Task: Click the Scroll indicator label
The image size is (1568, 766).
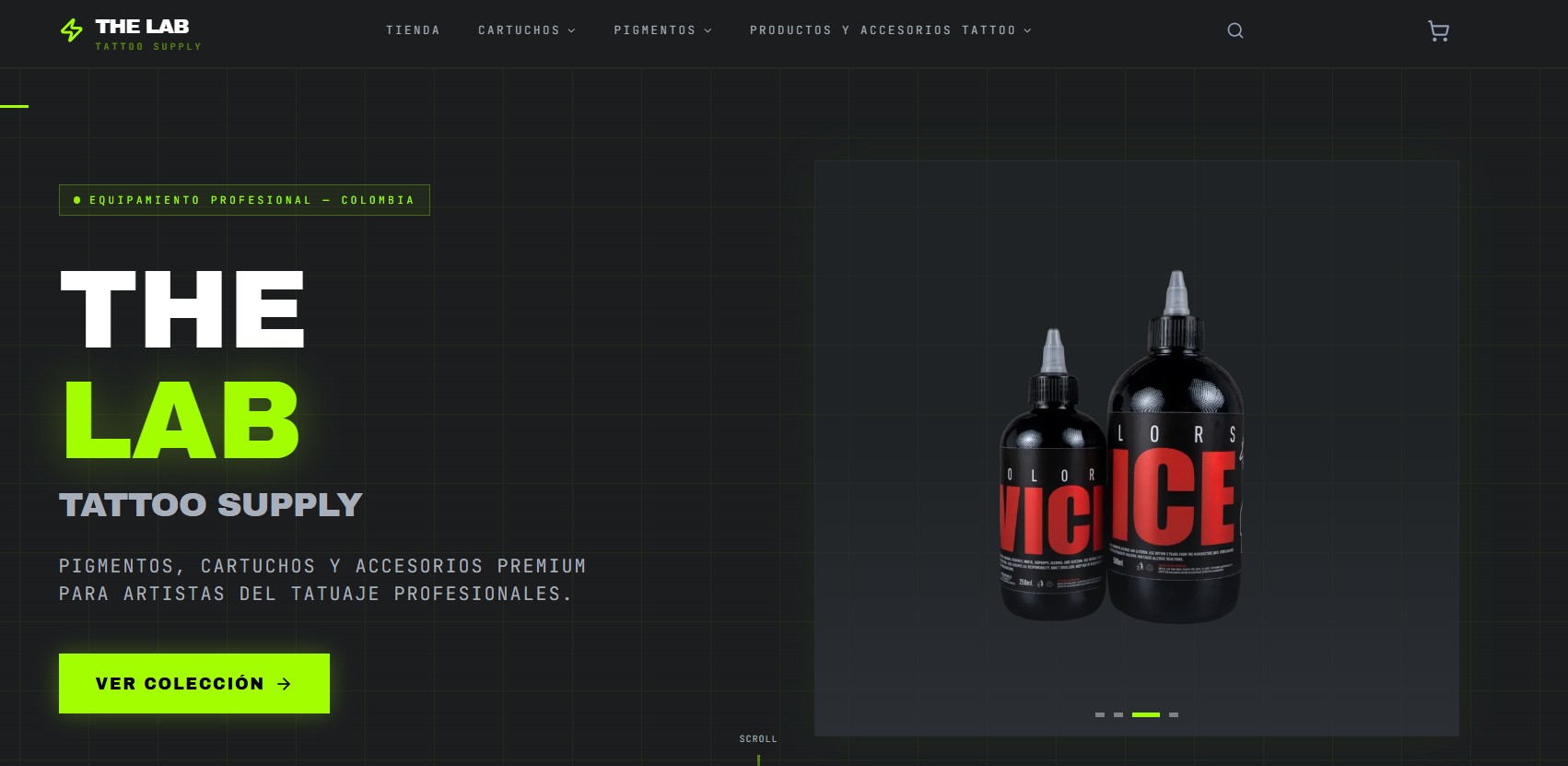Action: coord(758,738)
